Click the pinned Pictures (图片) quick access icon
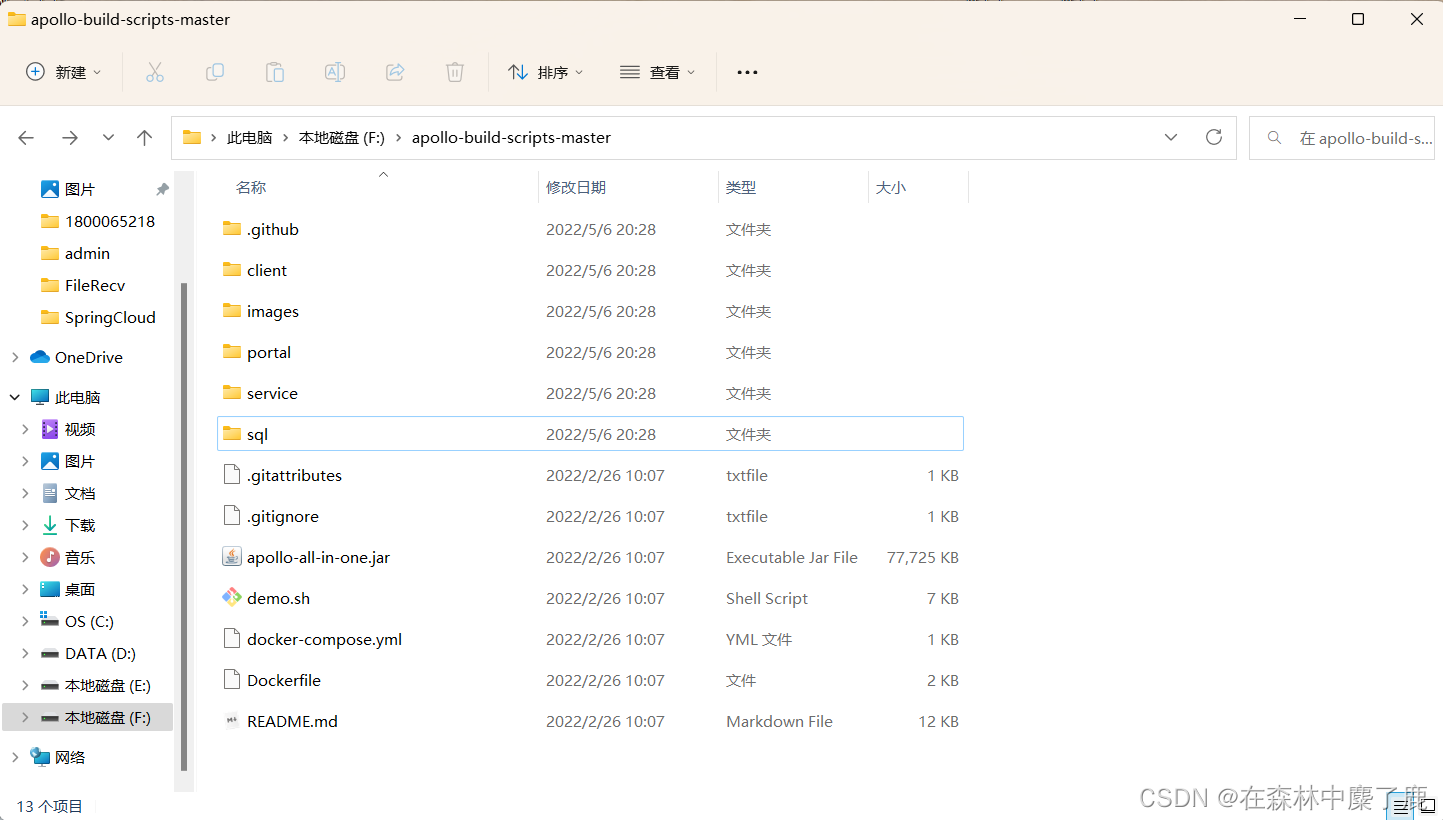Image resolution: width=1443 pixels, height=820 pixels. (x=50, y=189)
